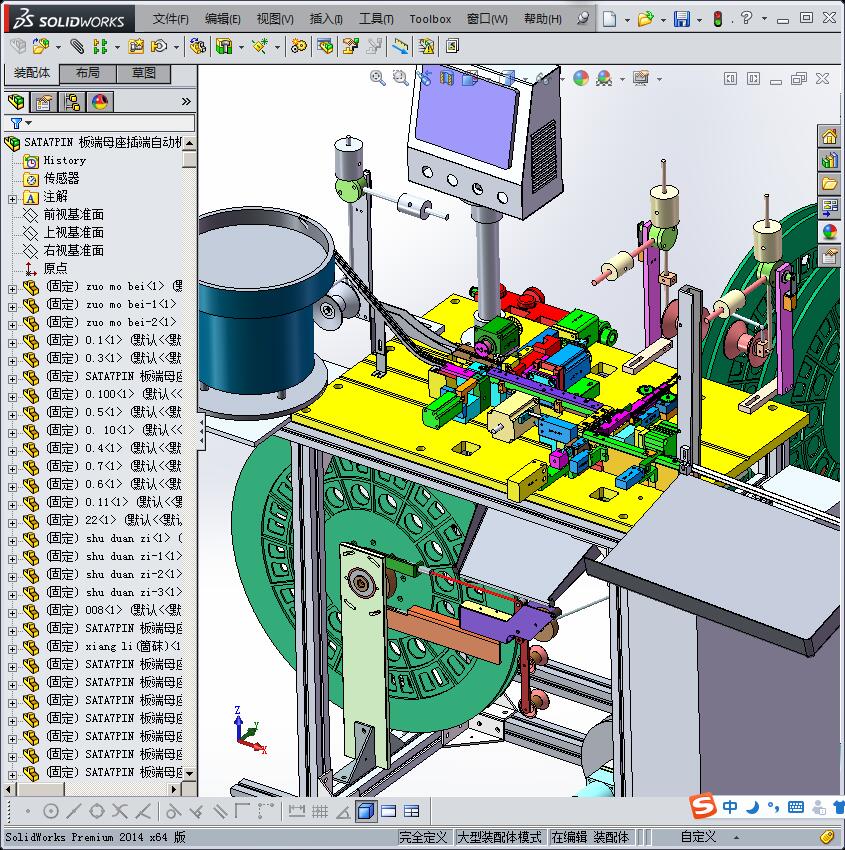Click the Save floppy disk icon
Screen dimensions: 845x850
(681, 19)
